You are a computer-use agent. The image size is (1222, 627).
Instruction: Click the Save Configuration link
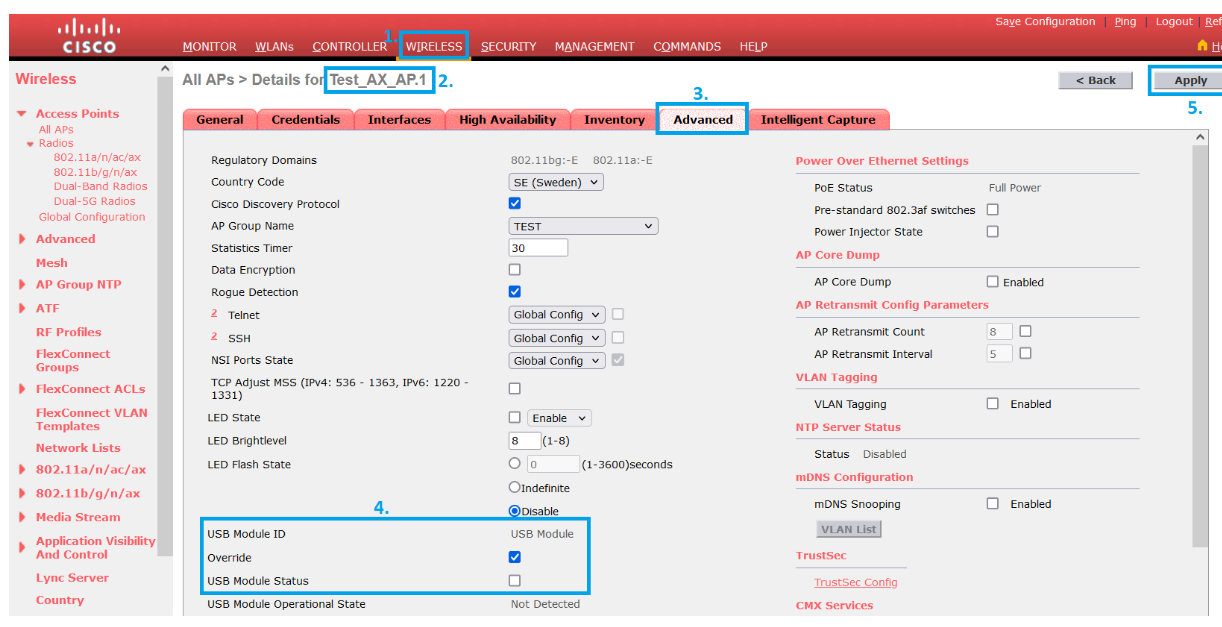coord(1045,22)
